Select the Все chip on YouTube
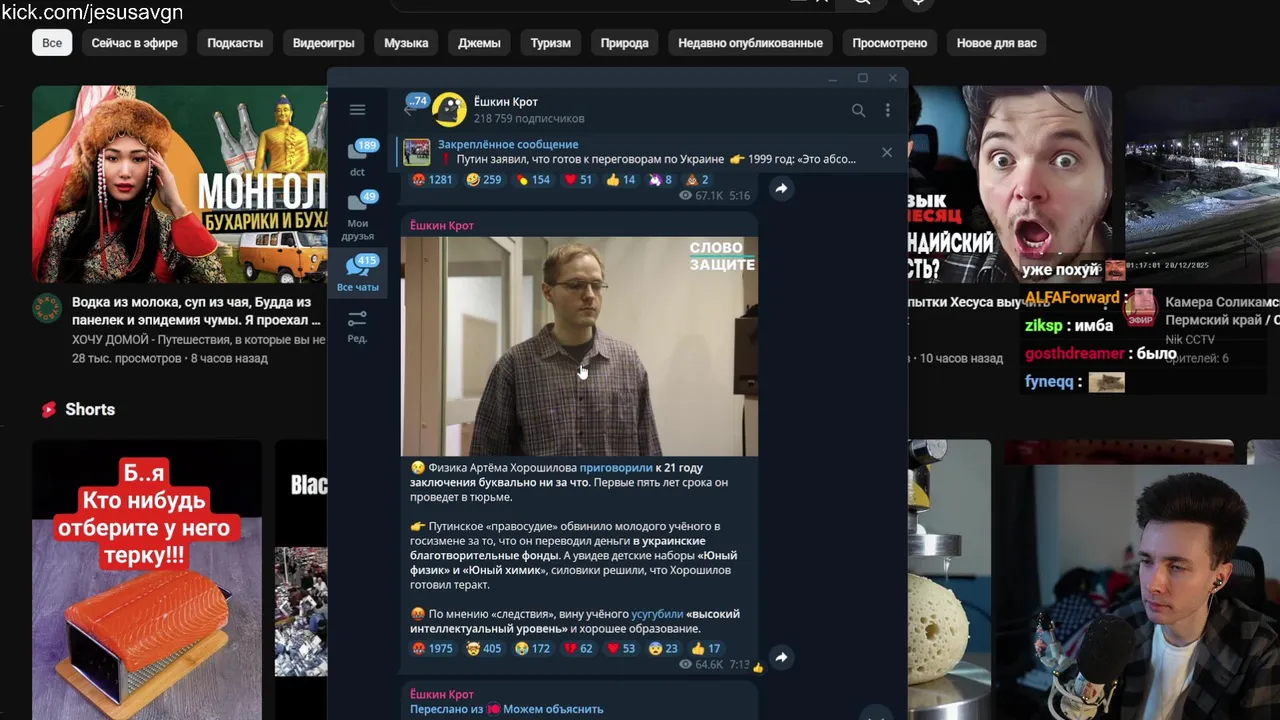Viewport: 1280px width, 720px height. pyautogui.click(x=52, y=43)
